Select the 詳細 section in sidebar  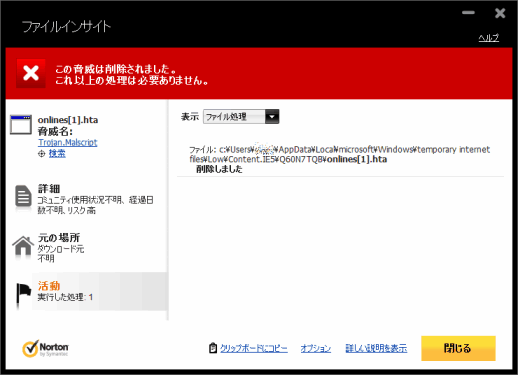pos(86,199)
